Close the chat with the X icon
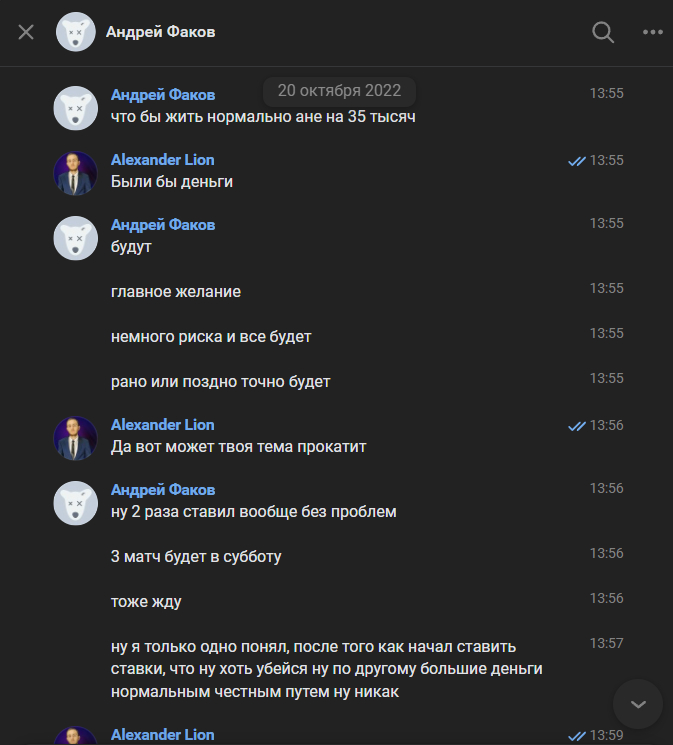Viewport: 673px width, 745px height. [x=26, y=32]
